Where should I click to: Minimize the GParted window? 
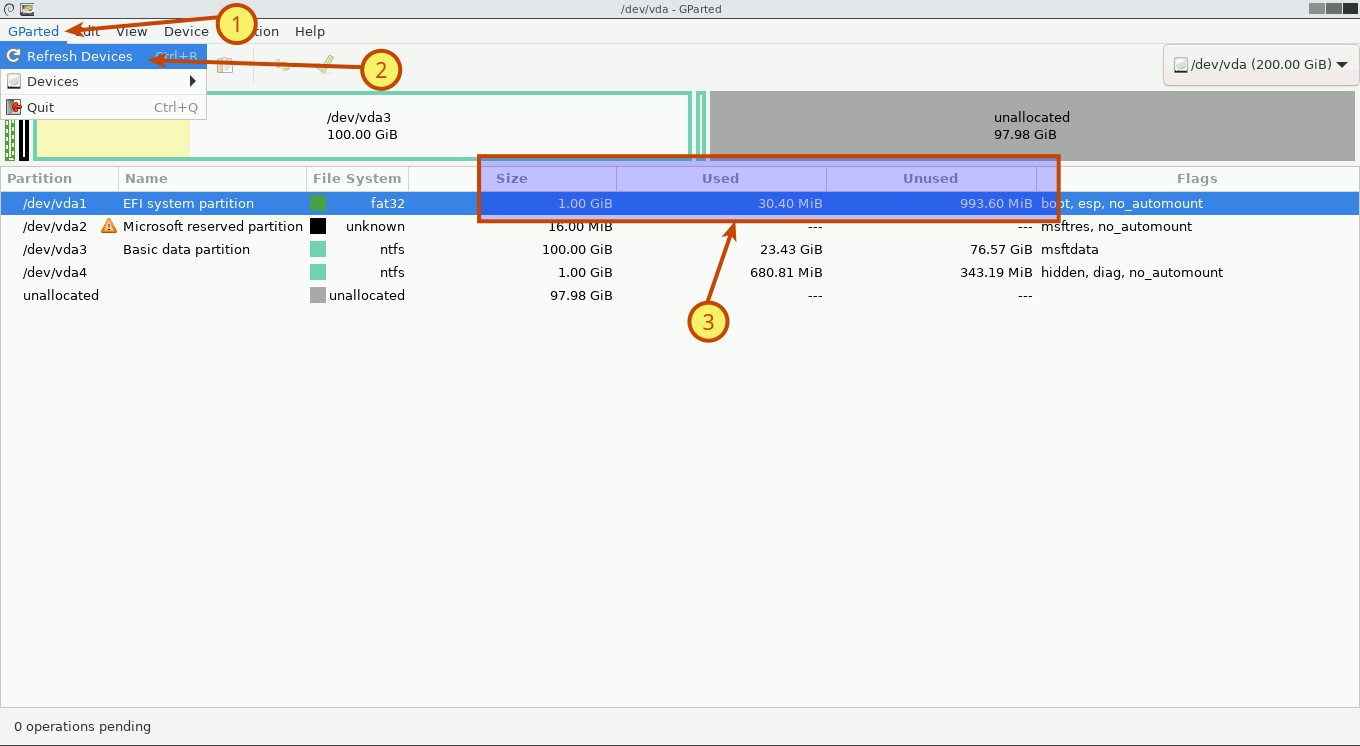pos(1317,8)
